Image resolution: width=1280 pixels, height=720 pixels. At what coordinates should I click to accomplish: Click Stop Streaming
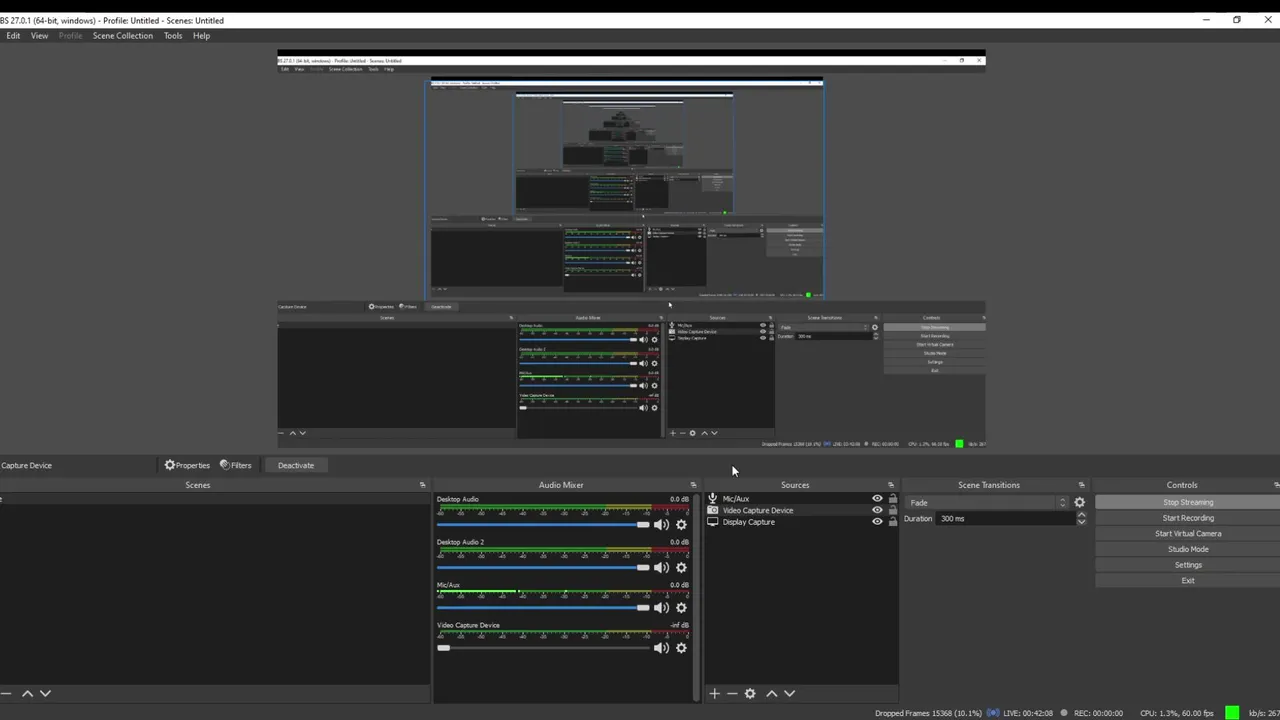[1188, 502]
